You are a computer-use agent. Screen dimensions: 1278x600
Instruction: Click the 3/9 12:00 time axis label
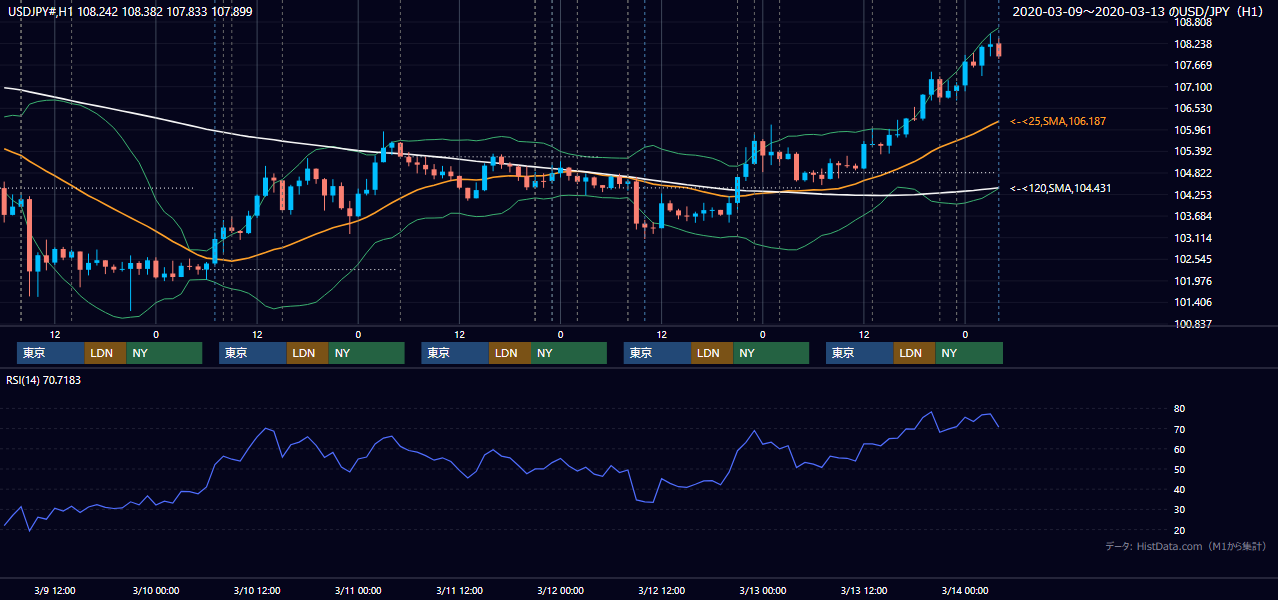click(x=55, y=590)
